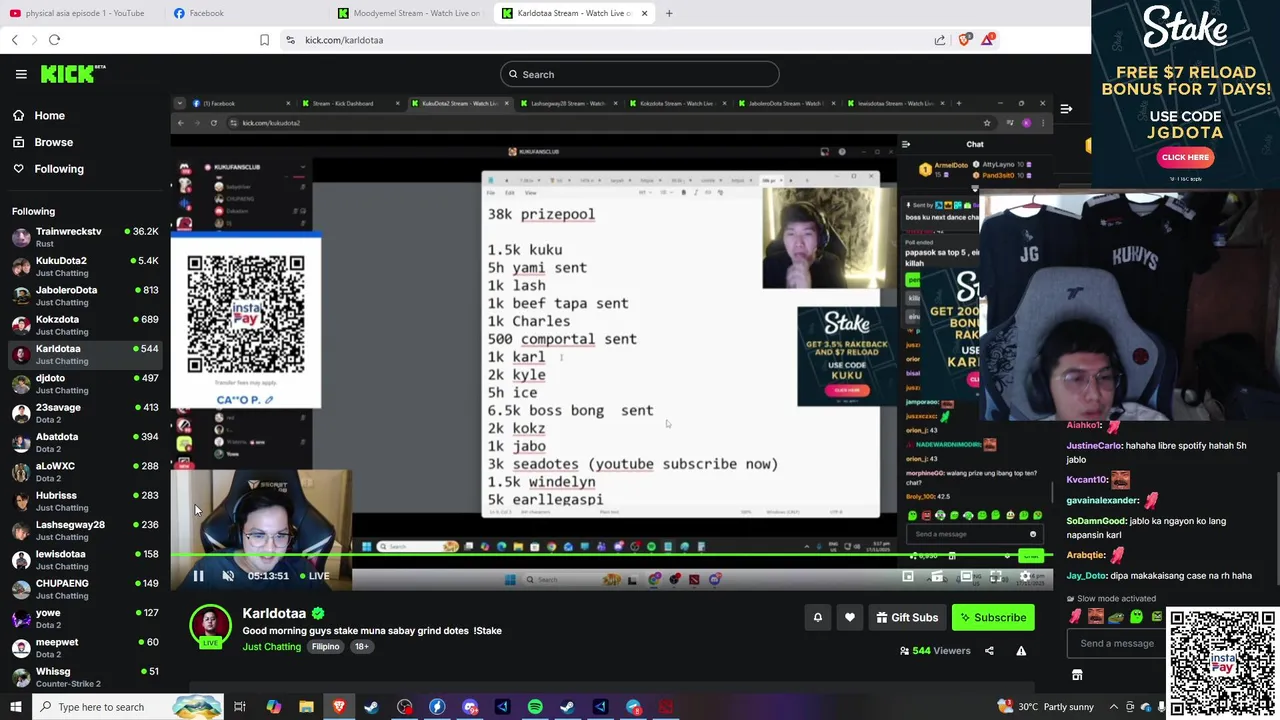Open Hubrisss channel in Following list
Image resolution: width=1280 pixels, height=720 pixels.
[84, 501]
